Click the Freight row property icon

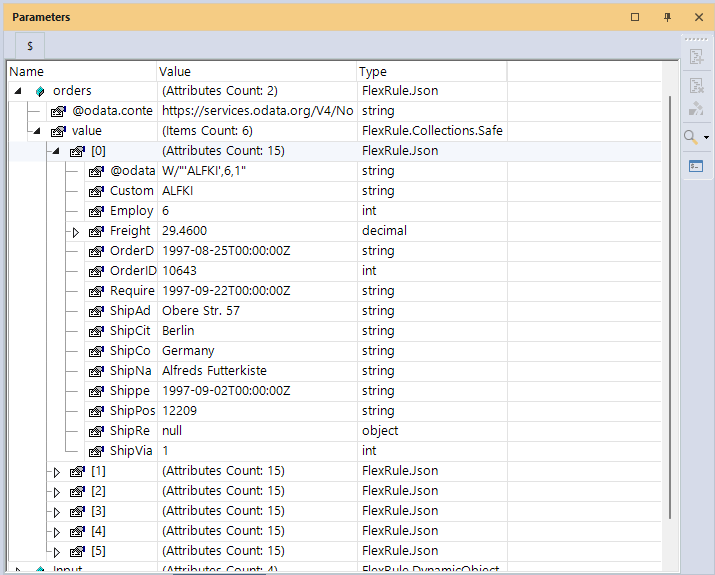pos(96,232)
